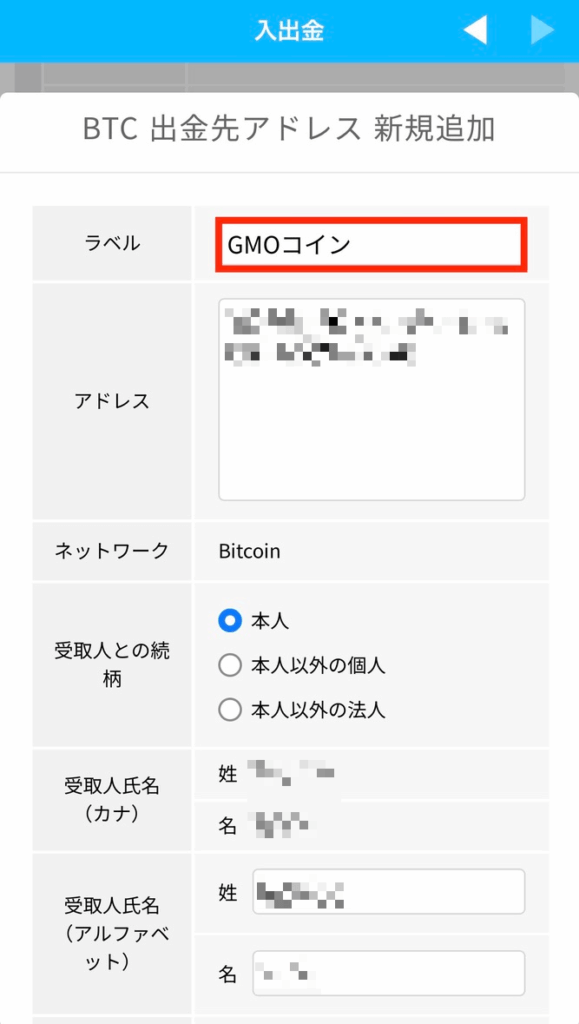Tap the forward arrow in the header
This screenshot has width=579, height=1024.
tap(541, 29)
